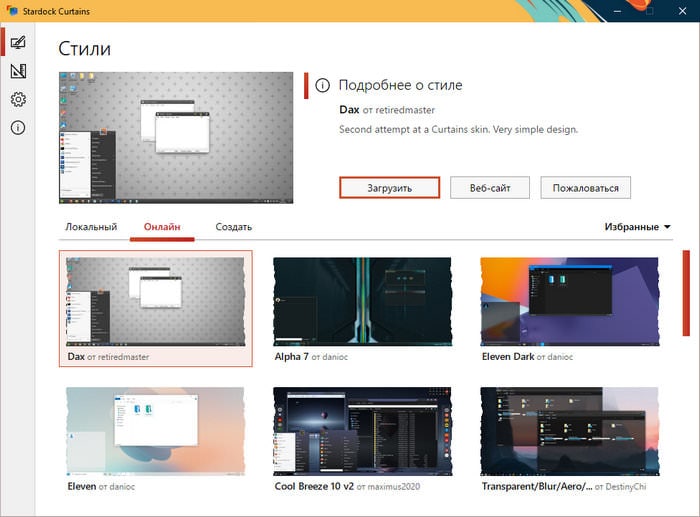Select the Eleven light style thumbnail
The height and width of the screenshot is (517, 700).
coord(155,431)
